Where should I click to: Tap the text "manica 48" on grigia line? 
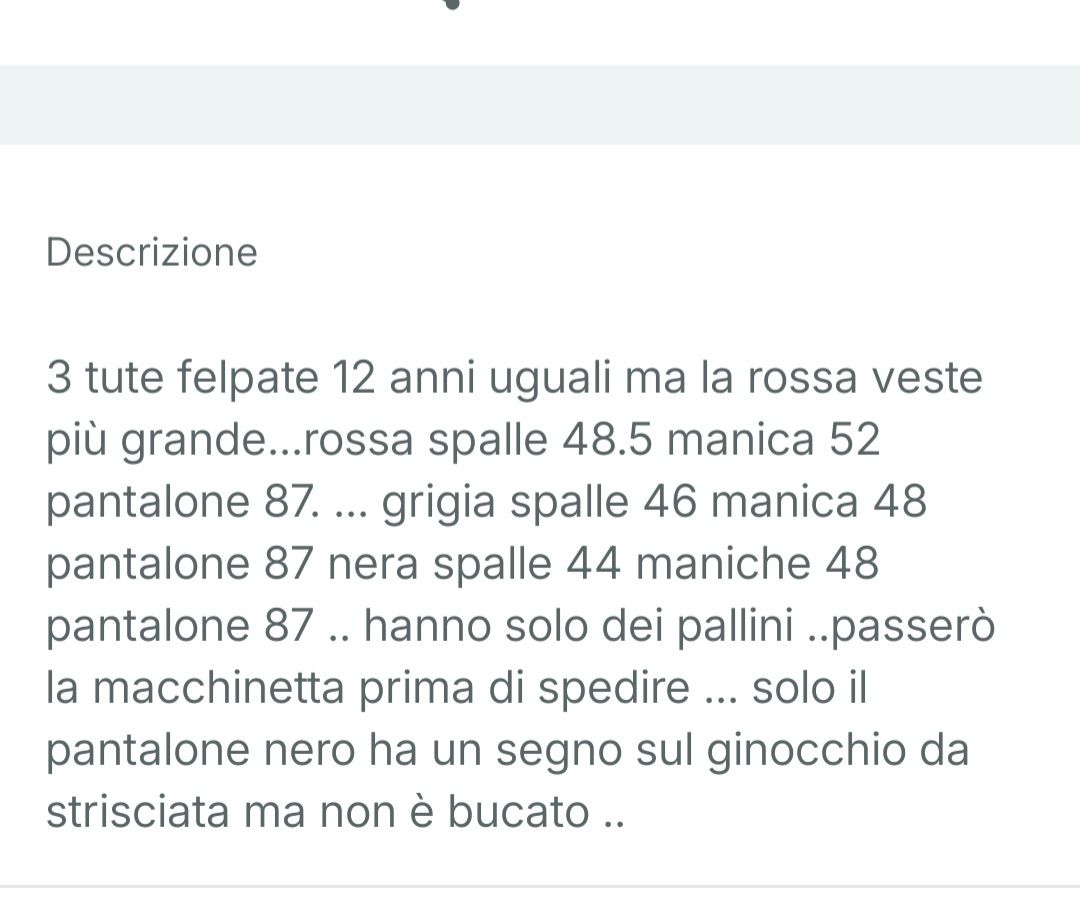click(819, 502)
